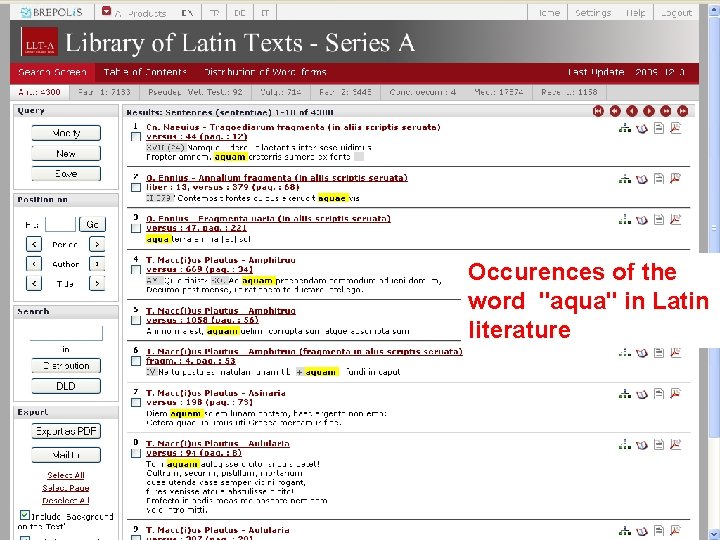The height and width of the screenshot is (540, 720).
Task: Tick checkbox for result 5 Amphitruo versus 1058
Action: pos(136,320)
